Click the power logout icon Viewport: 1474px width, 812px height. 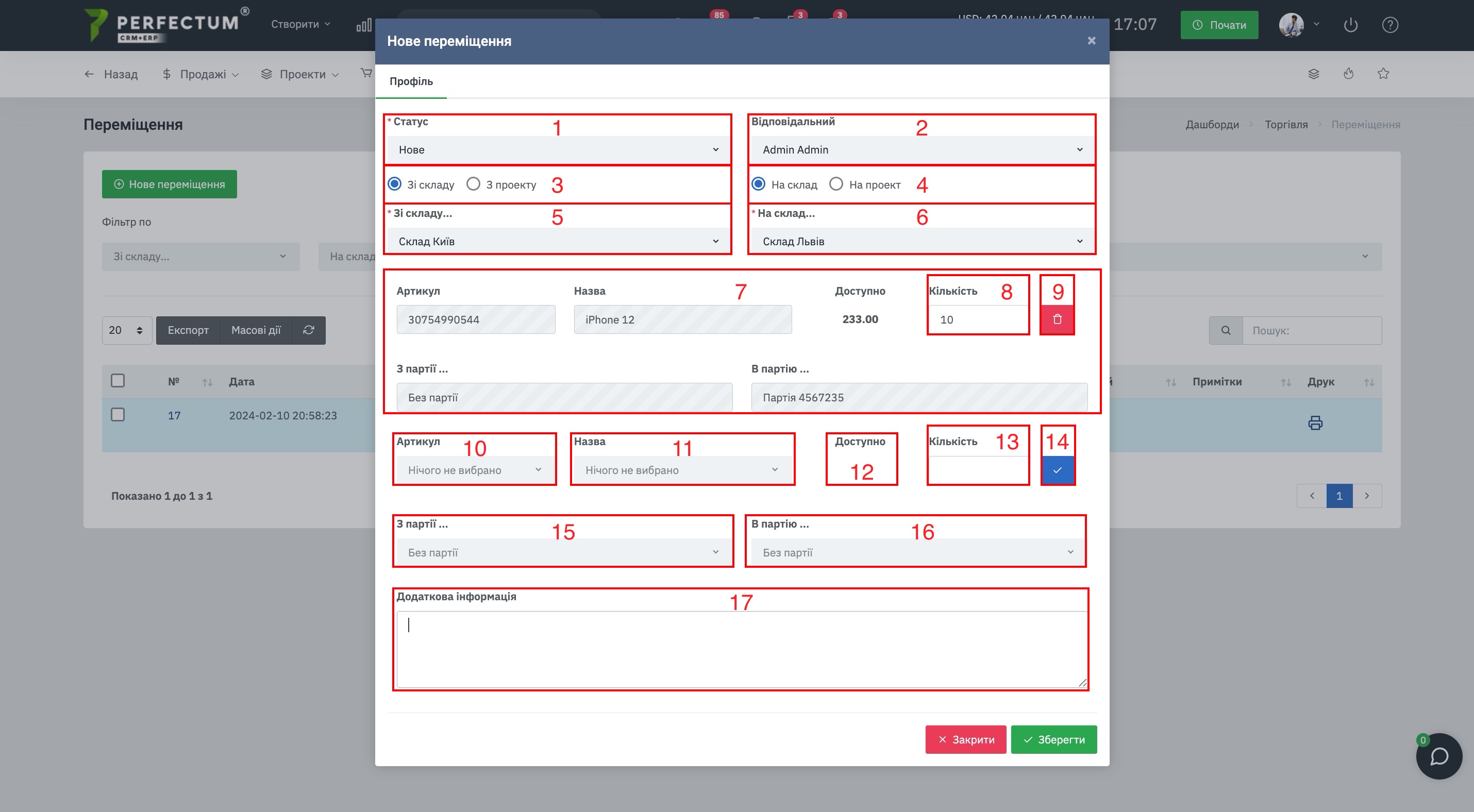coord(1350,25)
